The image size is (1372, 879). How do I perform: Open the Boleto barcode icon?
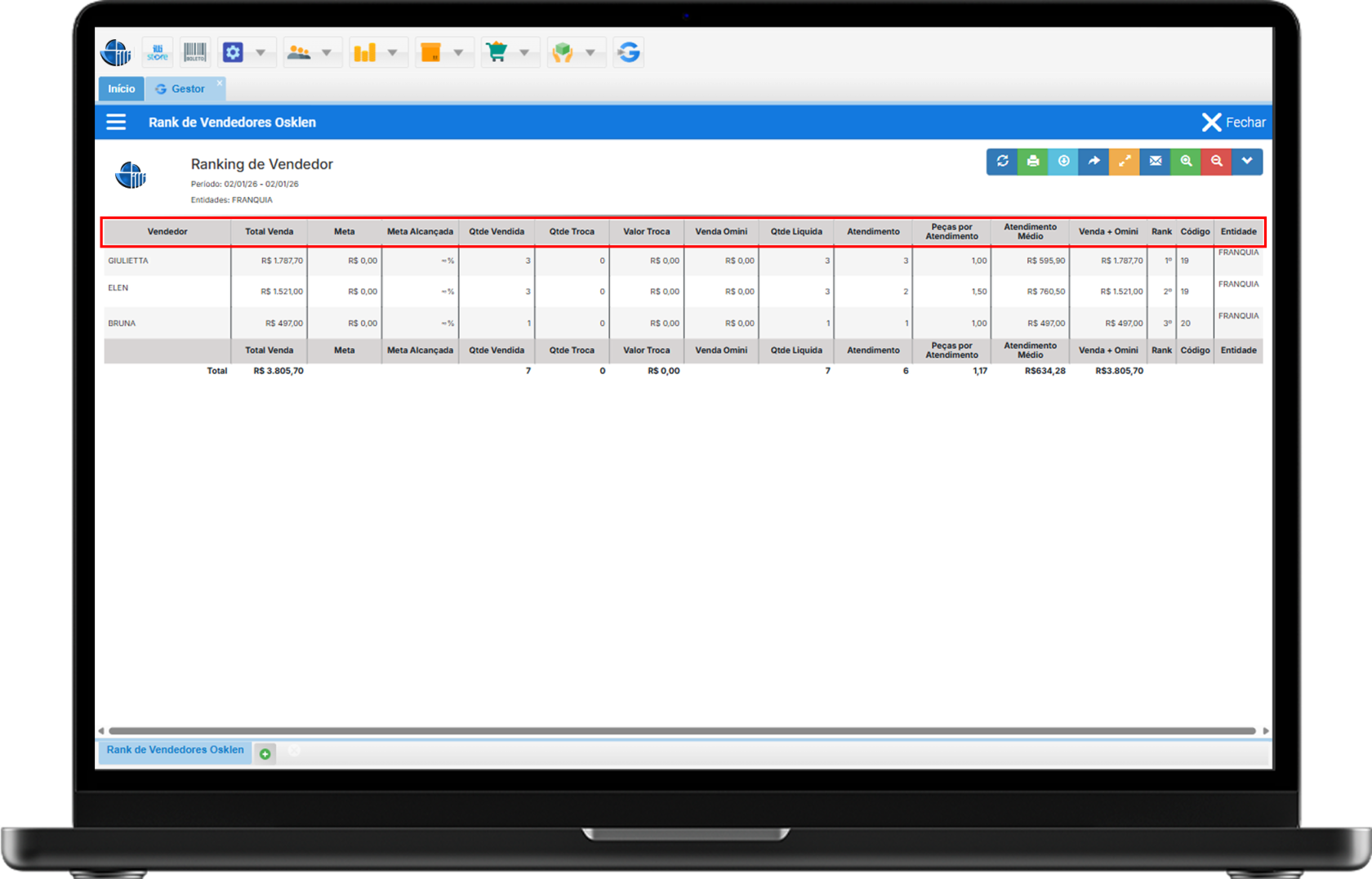click(194, 53)
